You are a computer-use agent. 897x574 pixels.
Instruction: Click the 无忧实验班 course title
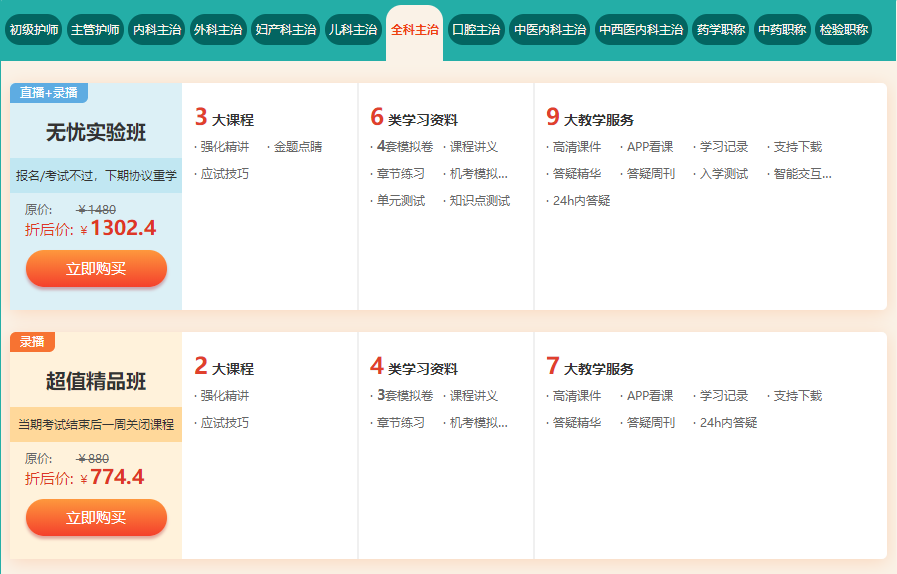tap(96, 133)
